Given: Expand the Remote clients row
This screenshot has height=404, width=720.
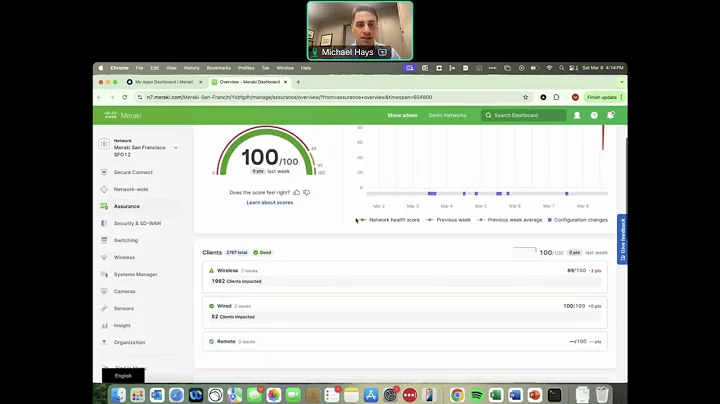Looking at the screenshot, I should [x=405, y=342].
